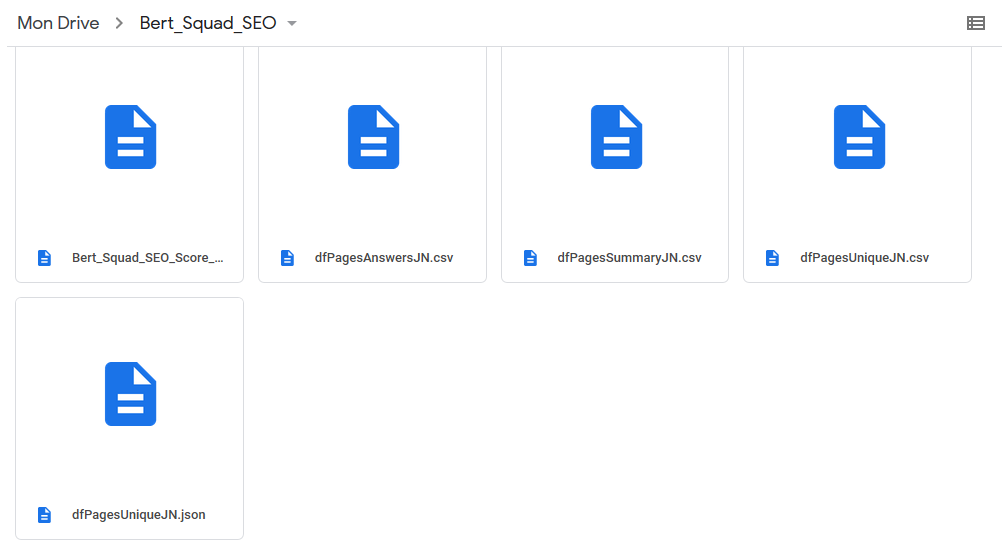Select dfPagesUniqueJN.json large preview icon
The height and width of the screenshot is (552, 1002).
click(x=130, y=394)
